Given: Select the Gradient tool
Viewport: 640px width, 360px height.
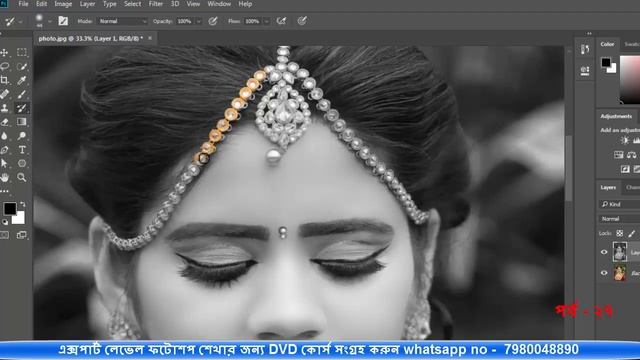Looking at the screenshot, I should click(x=22, y=122).
